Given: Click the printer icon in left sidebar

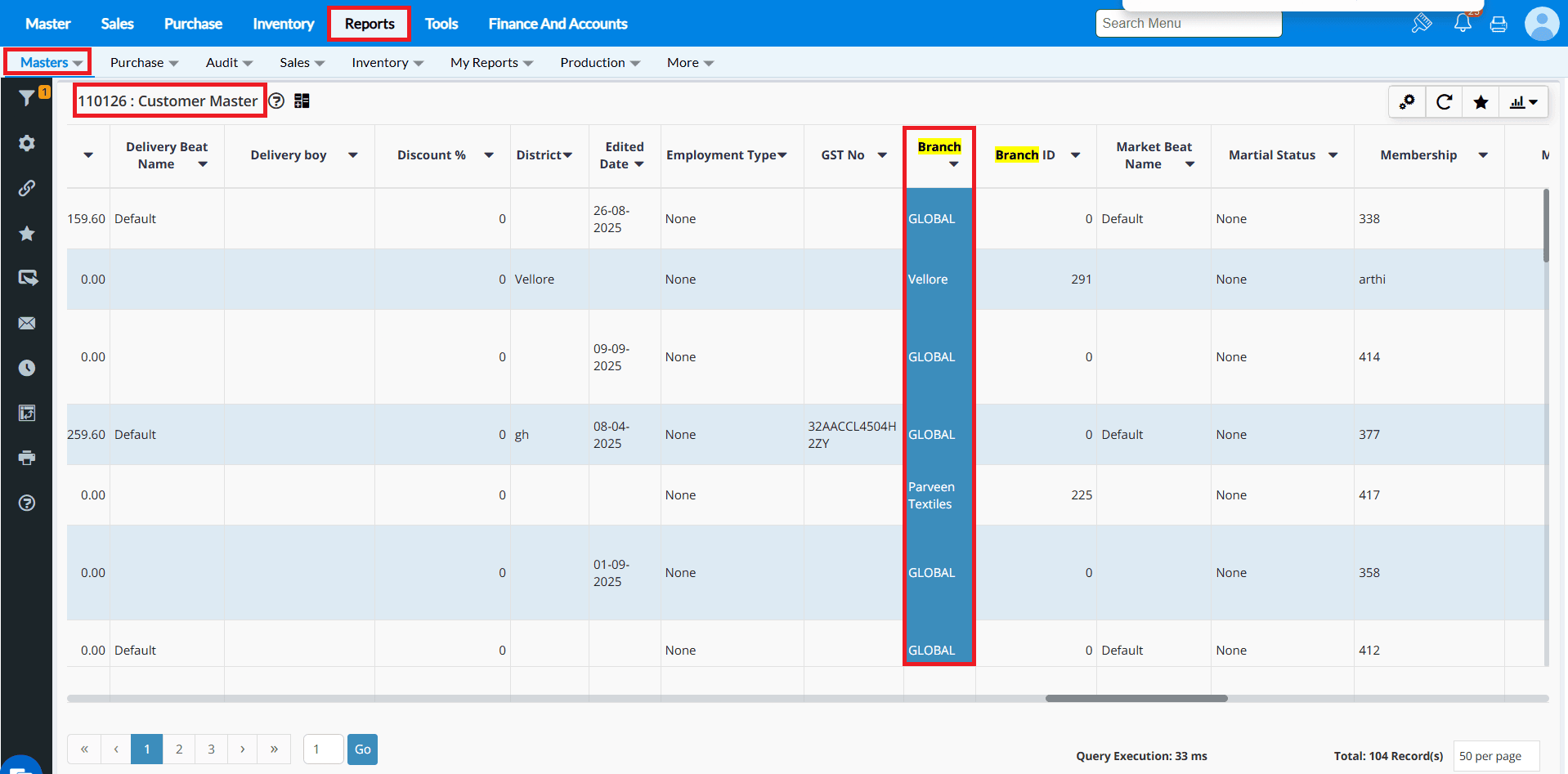Looking at the screenshot, I should 27,458.
